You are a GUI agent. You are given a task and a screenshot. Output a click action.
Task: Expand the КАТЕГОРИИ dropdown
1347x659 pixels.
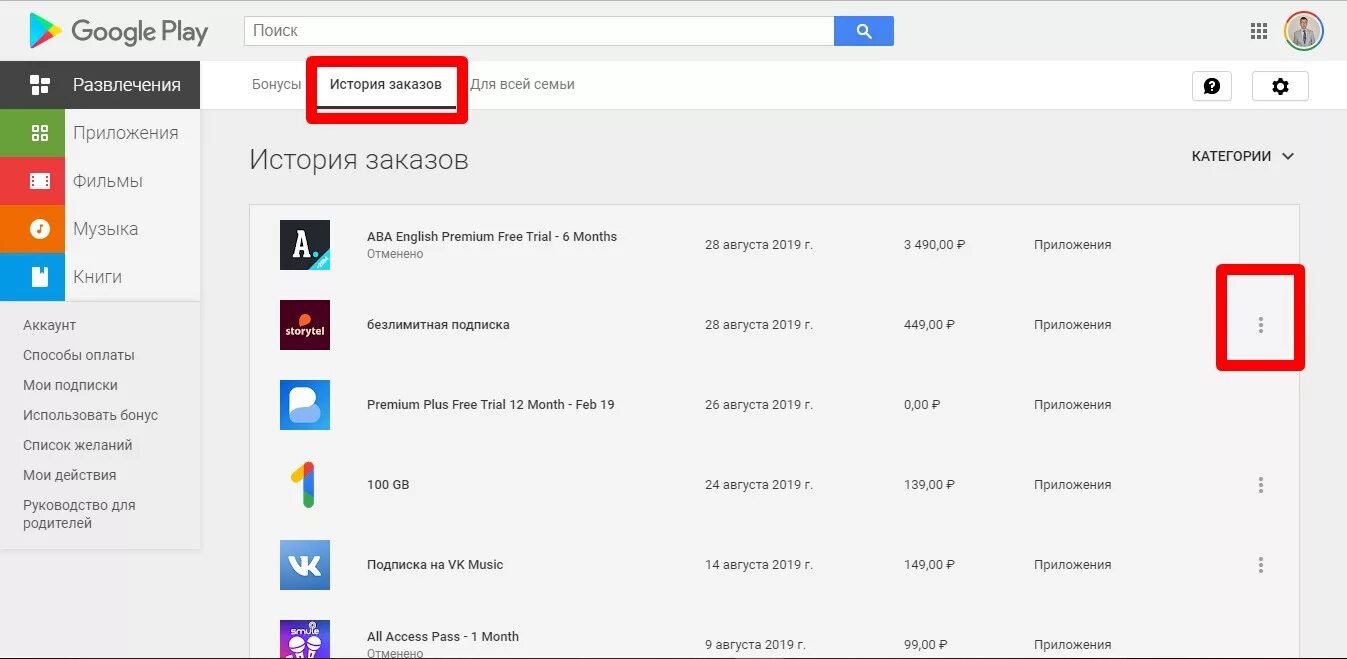tap(1243, 156)
